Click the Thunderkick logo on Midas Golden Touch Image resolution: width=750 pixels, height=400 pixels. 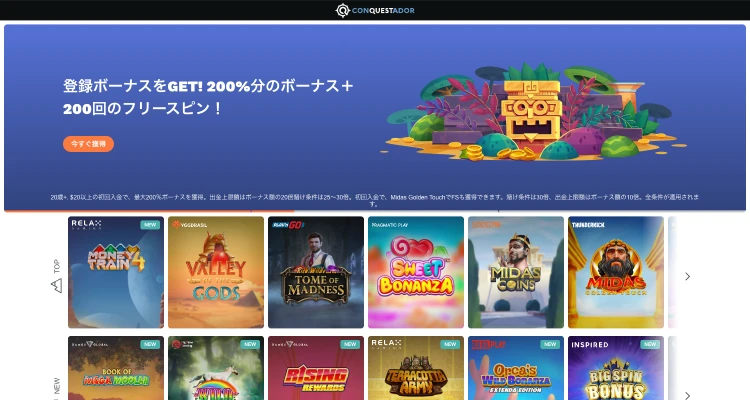tap(588, 224)
